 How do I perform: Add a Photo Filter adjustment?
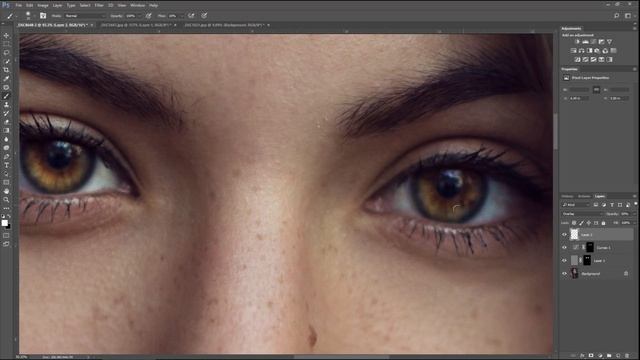pyautogui.click(x=597, y=51)
